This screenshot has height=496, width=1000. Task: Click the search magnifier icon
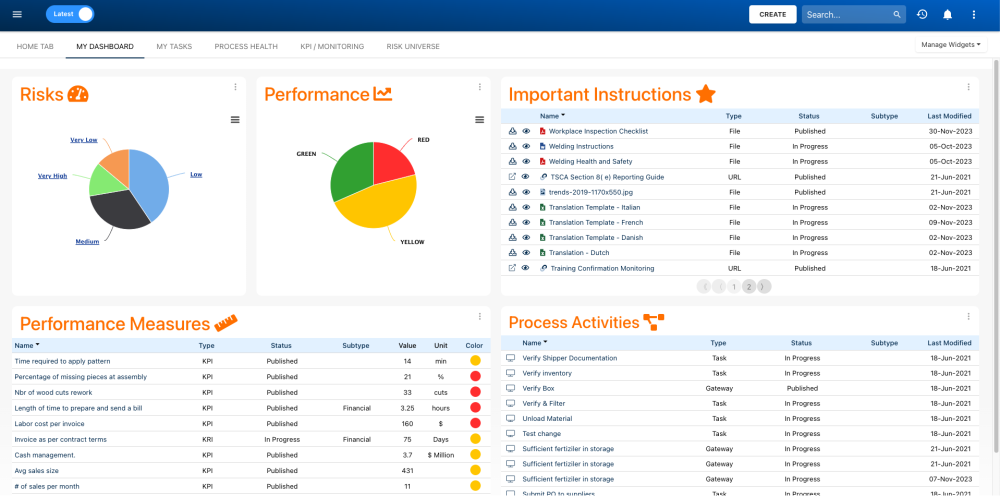(x=897, y=14)
